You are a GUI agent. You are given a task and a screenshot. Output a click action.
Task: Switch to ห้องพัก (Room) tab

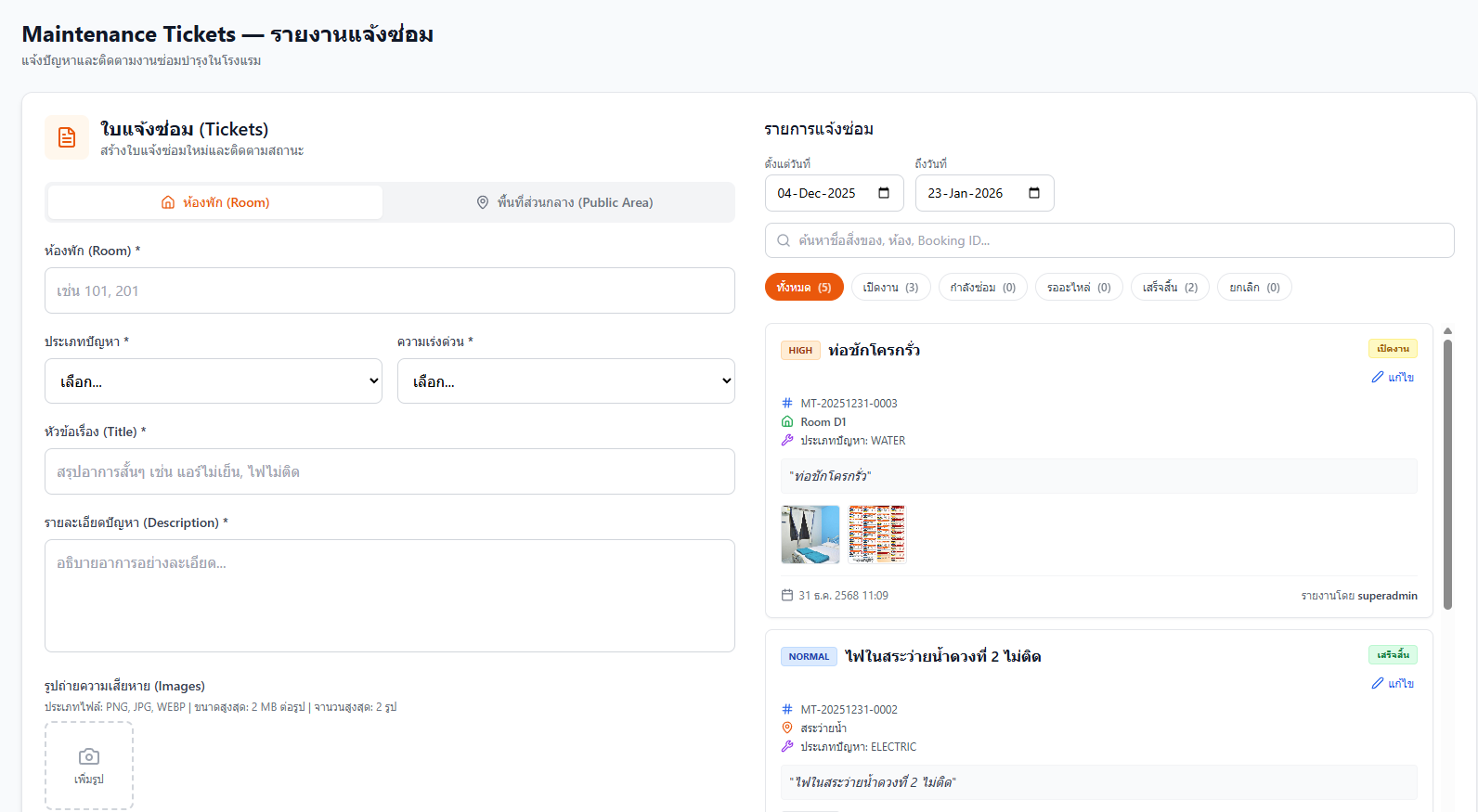point(215,202)
